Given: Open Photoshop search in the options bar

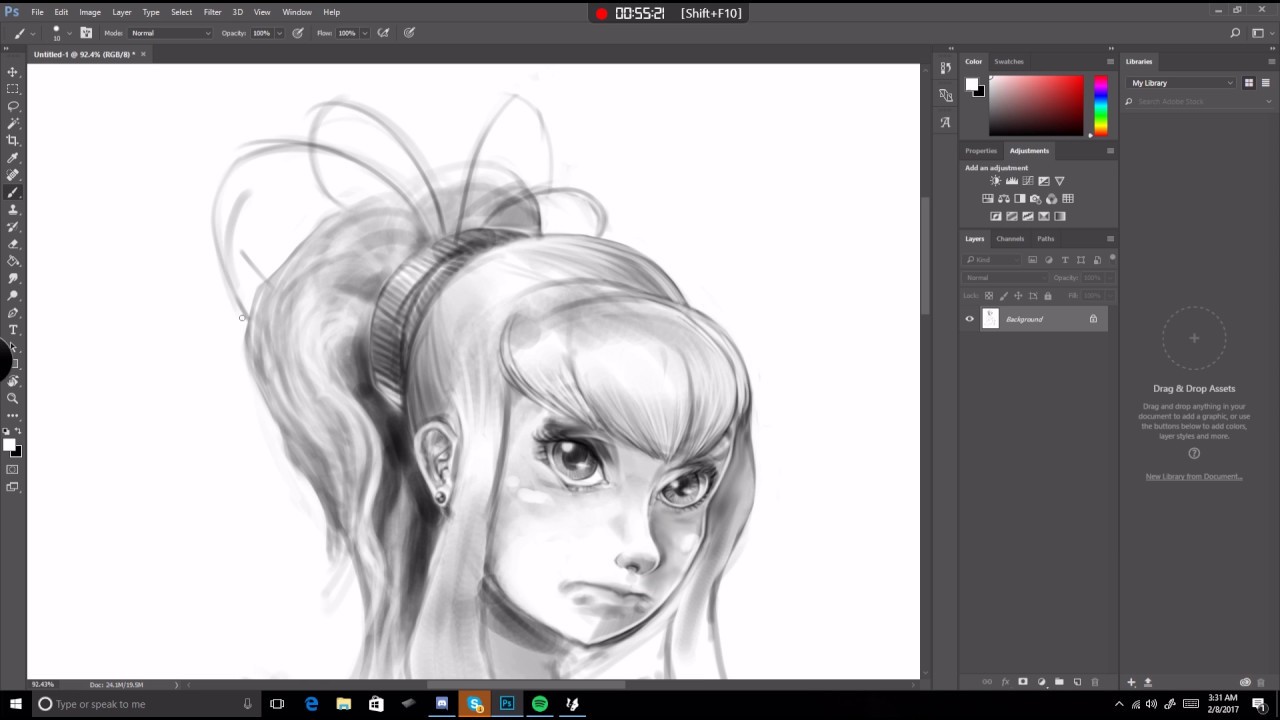Looking at the screenshot, I should tap(1235, 33).
